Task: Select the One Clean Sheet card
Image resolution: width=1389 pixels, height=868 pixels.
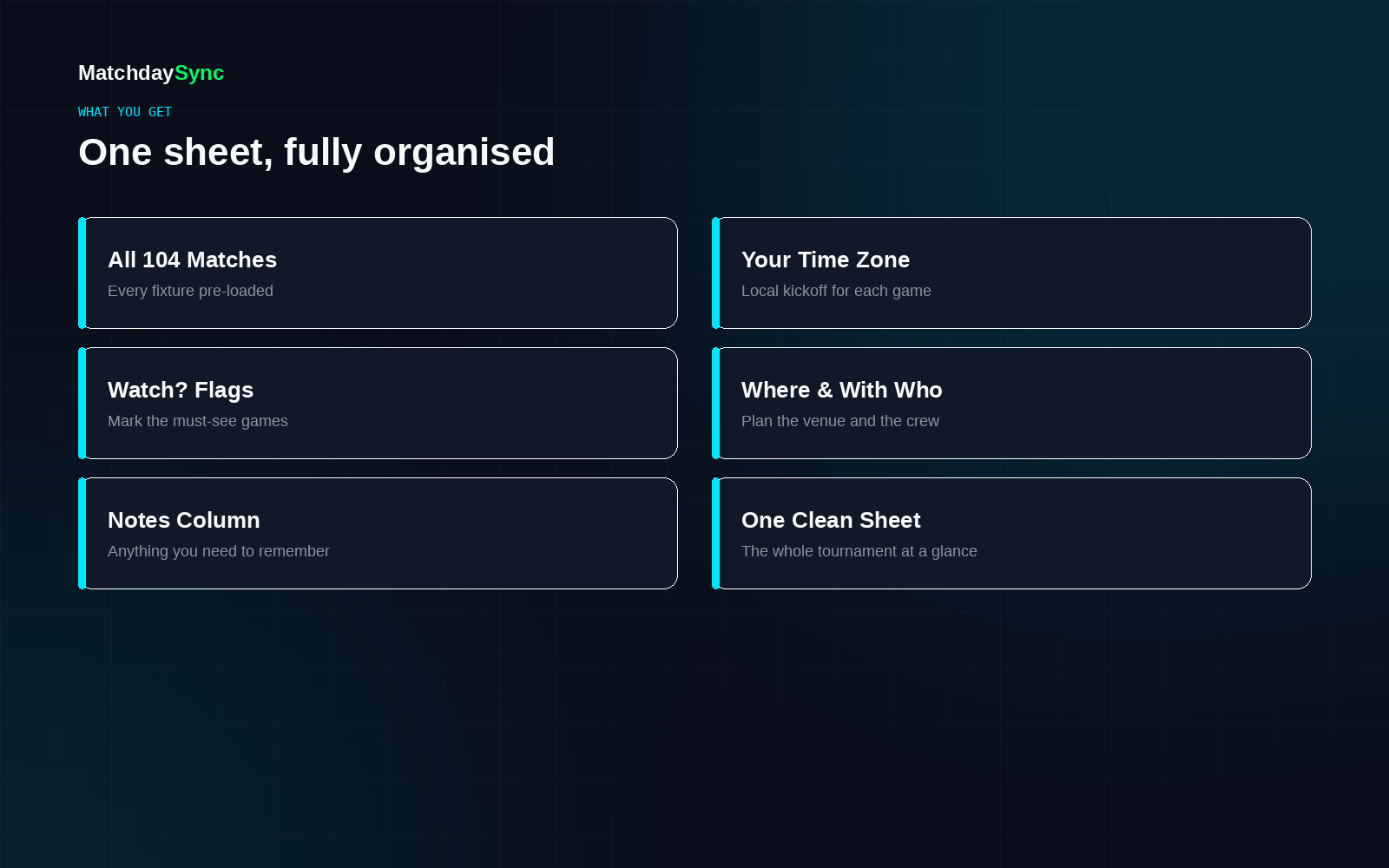Action: 1011,533
